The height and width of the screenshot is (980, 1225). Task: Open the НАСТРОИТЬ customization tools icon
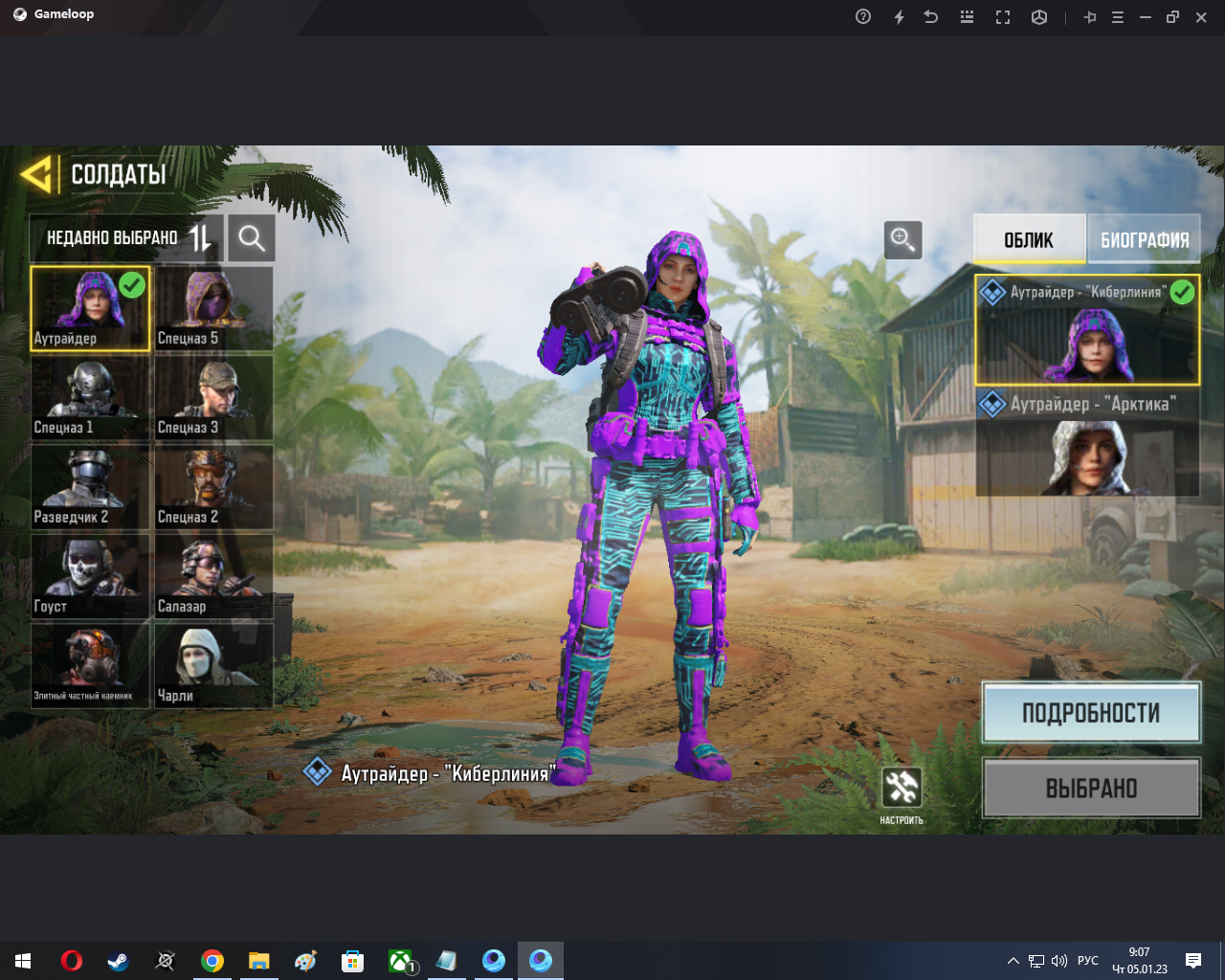click(902, 788)
